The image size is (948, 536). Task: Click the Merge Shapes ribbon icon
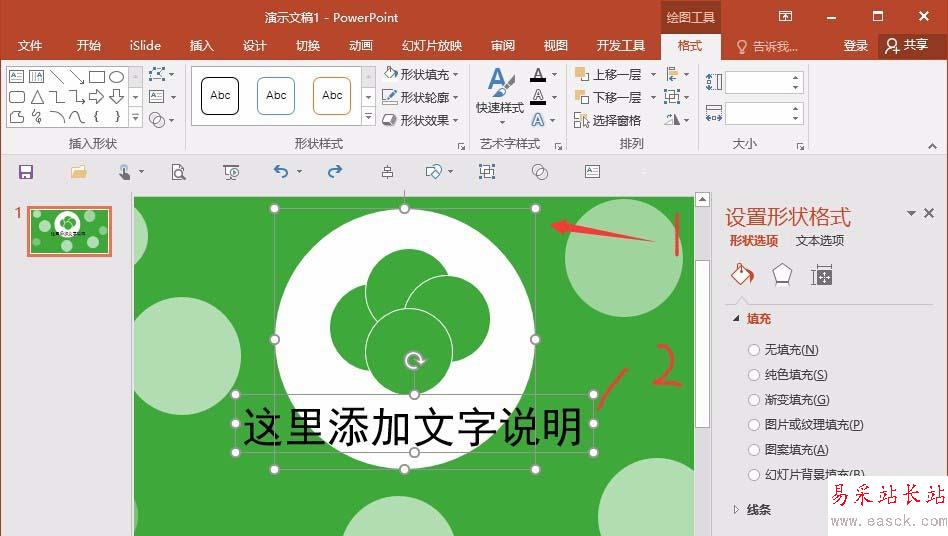pos(157,120)
